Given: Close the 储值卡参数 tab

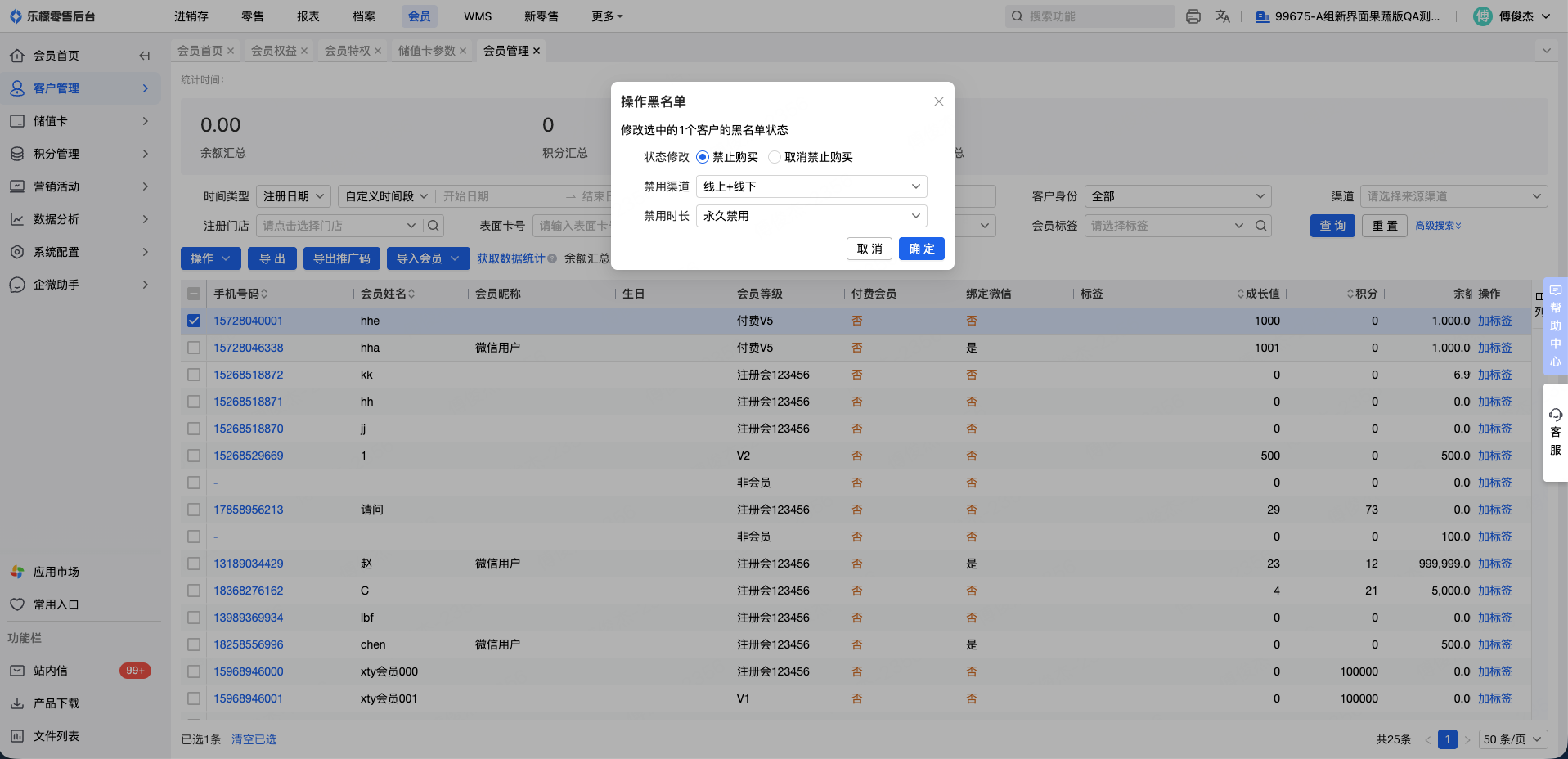Looking at the screenshot, I should [463, 51].
